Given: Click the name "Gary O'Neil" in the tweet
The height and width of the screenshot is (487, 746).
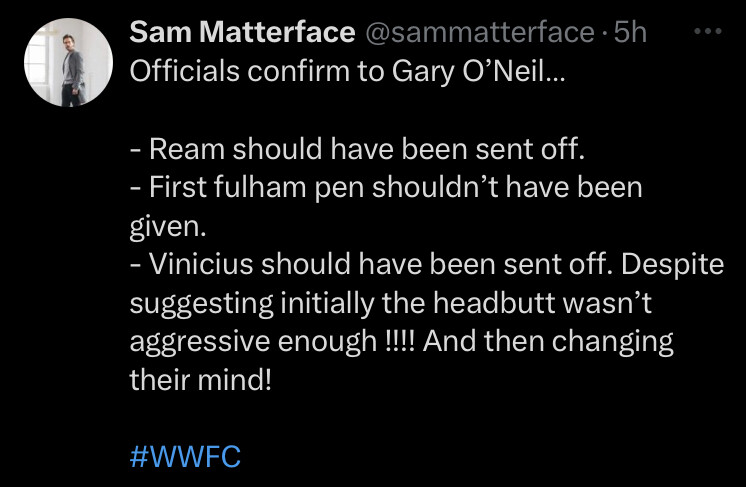Looking at the screenshot, I should [x=479, y=72].
